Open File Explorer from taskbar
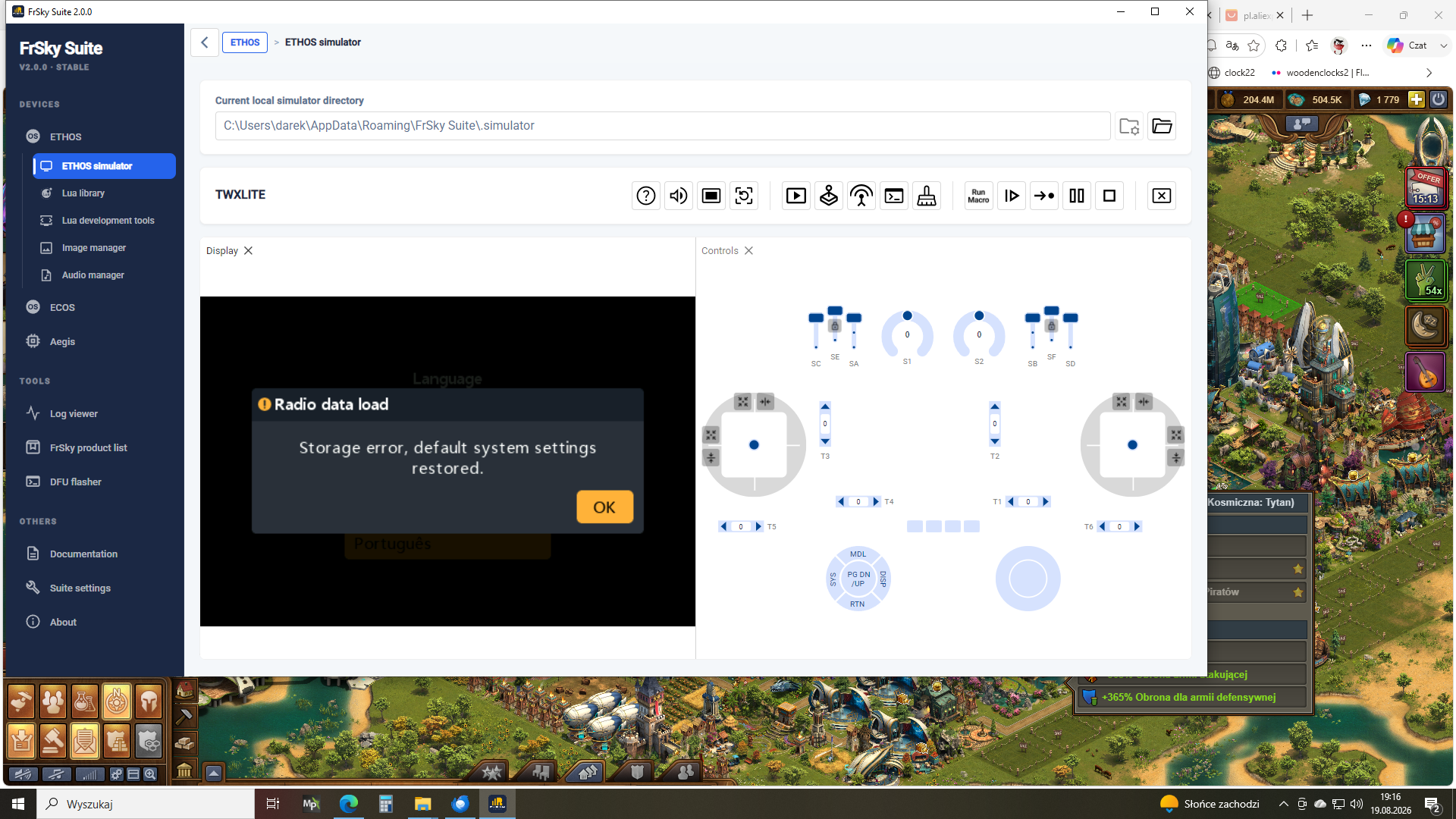The height and width of the screenshot is (819, 1456). tap(422, 804)
